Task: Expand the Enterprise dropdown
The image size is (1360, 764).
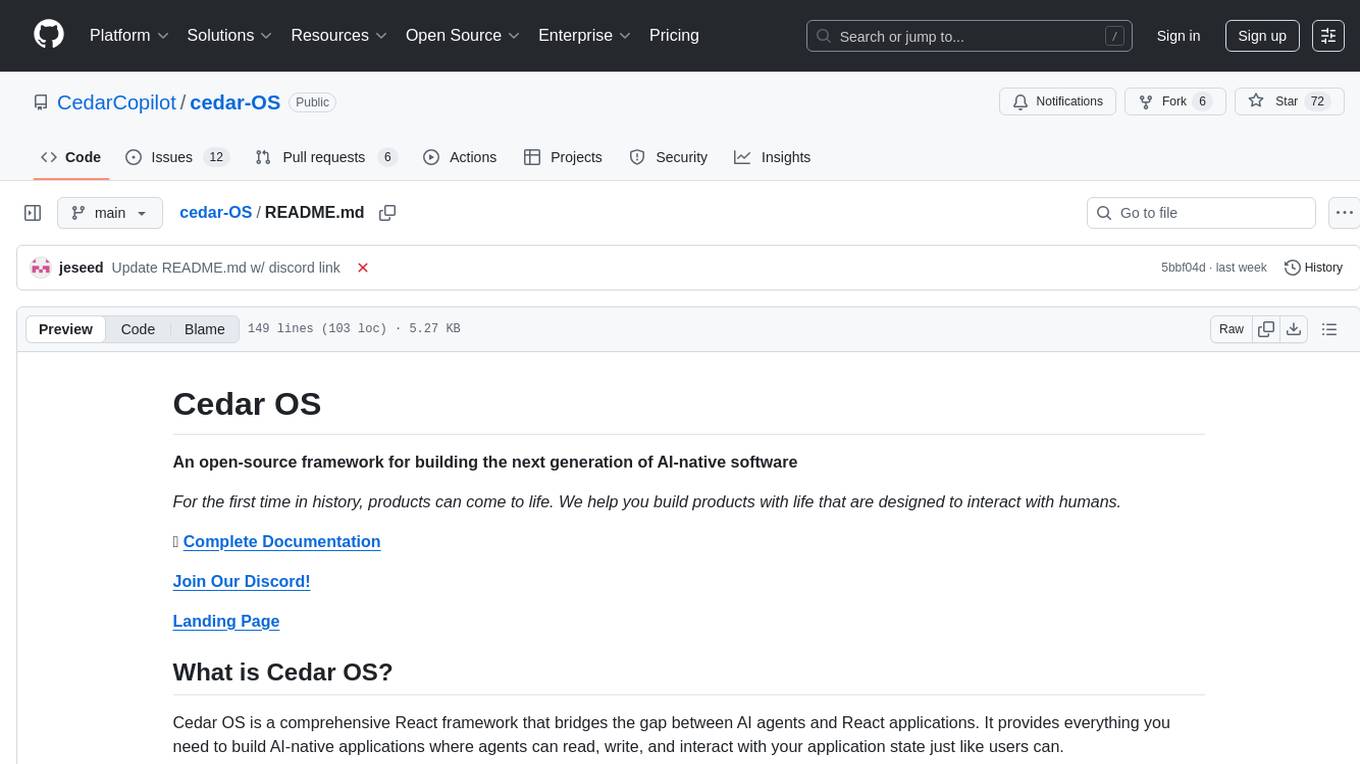Action: (585, 35)
